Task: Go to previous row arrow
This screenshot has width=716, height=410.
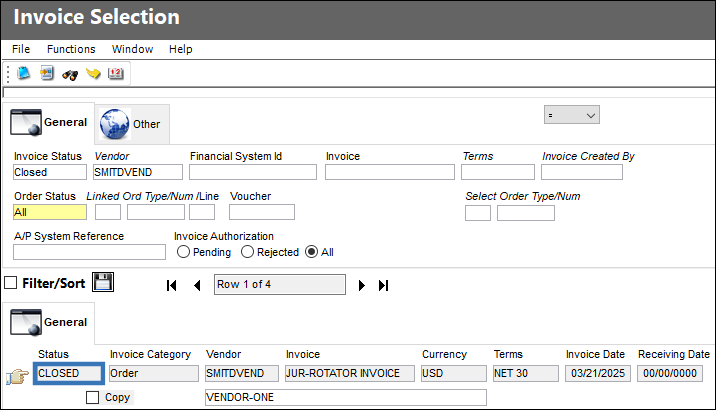Action: coord(197,285)
